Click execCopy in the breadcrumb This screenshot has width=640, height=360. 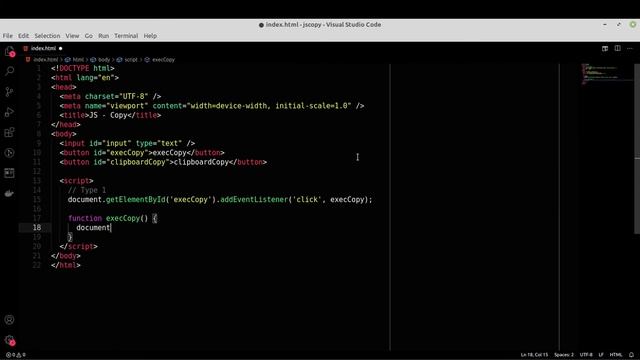click(163, 60)
